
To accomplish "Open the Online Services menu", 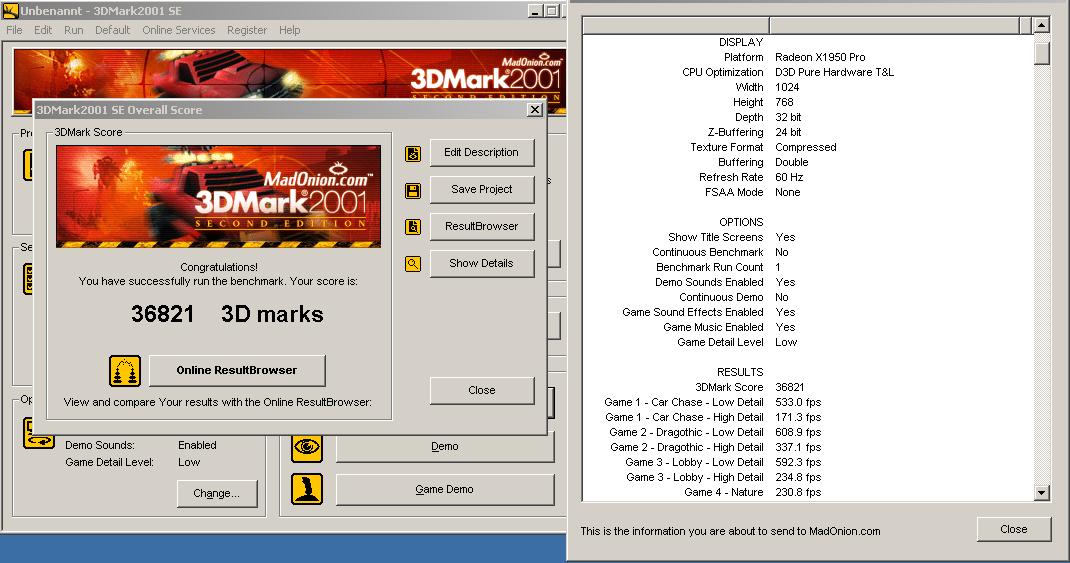I will pyautogui.click(x=179, y=30).
